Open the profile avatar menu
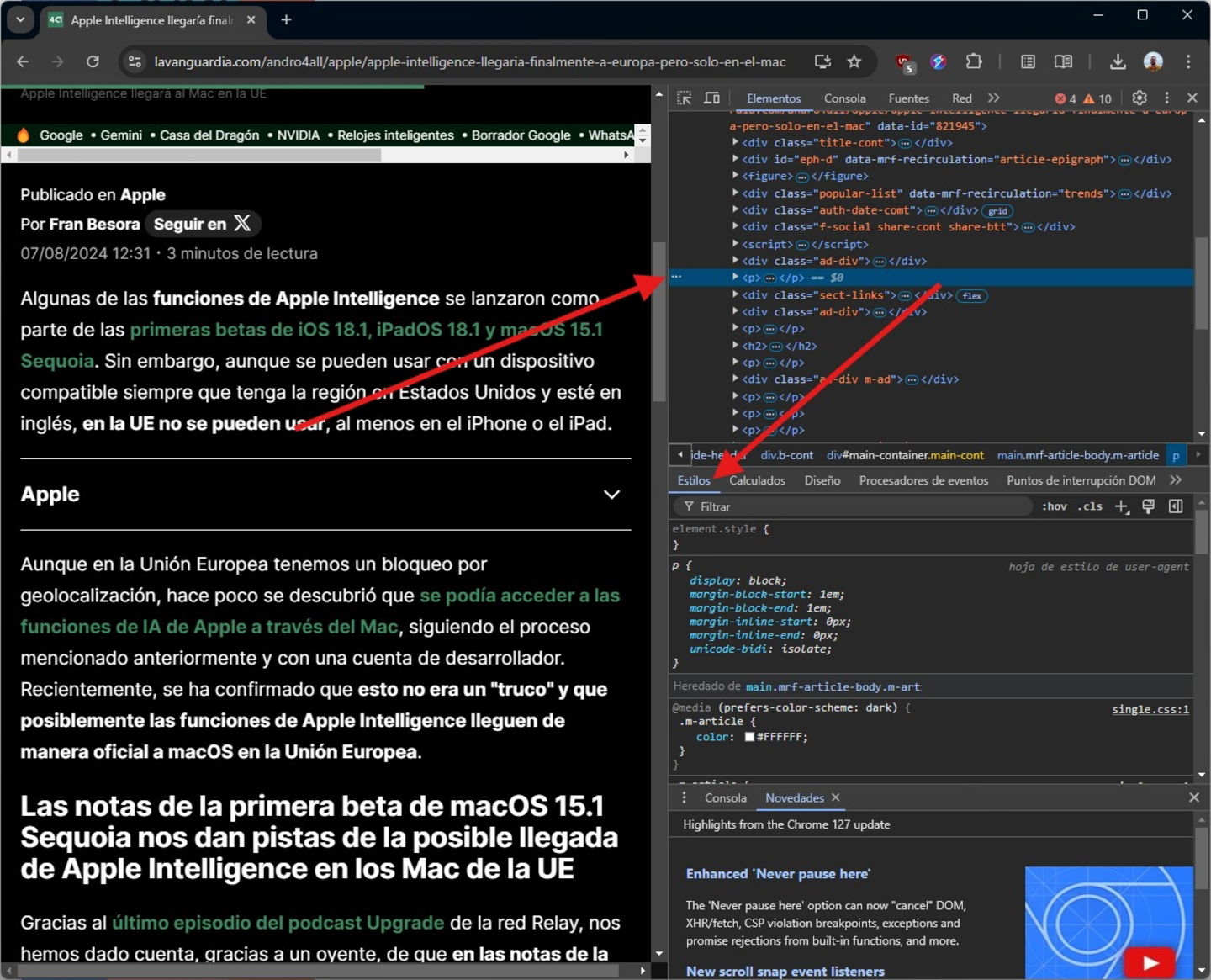 (x=1153, y=61)
